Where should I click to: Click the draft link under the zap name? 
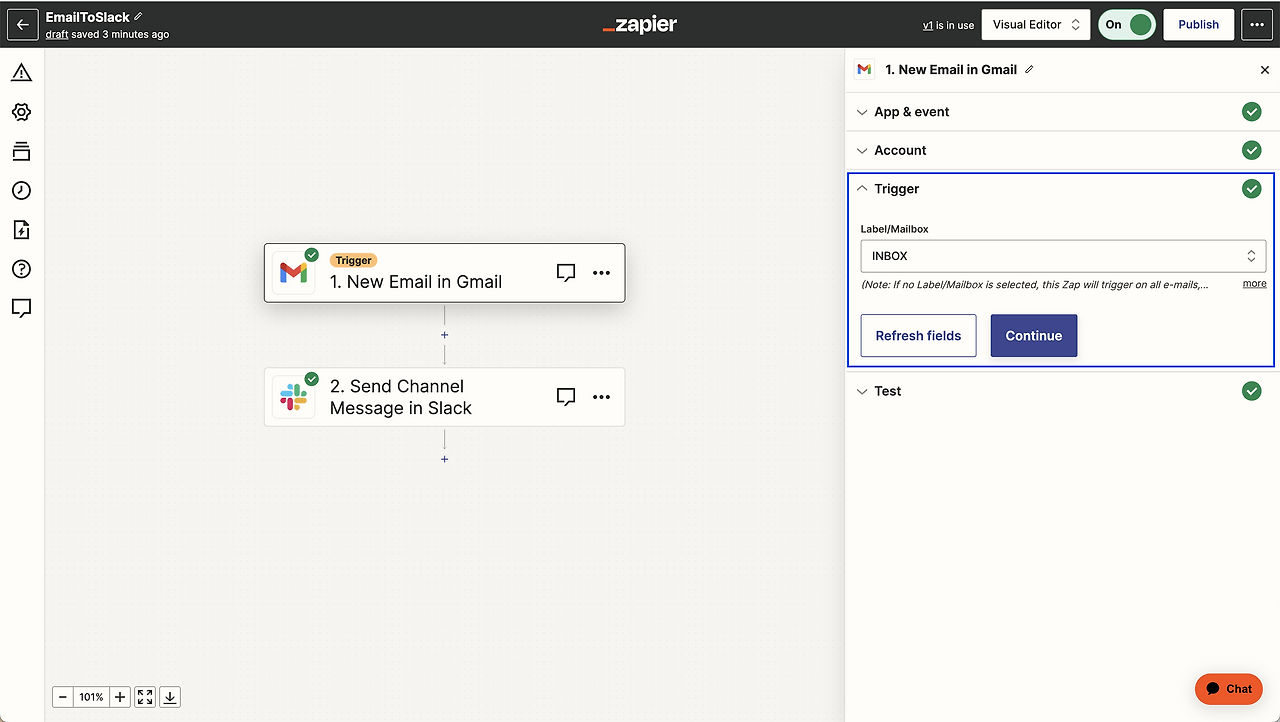pyautogui.click(x=57, y=34)
